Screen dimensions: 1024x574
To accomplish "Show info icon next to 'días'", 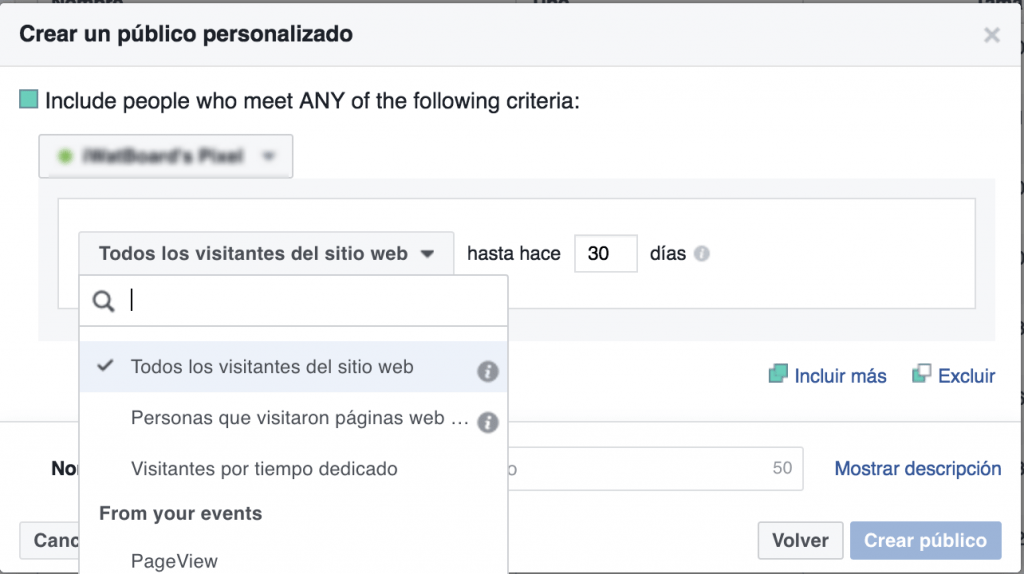I will coord(701,253).
